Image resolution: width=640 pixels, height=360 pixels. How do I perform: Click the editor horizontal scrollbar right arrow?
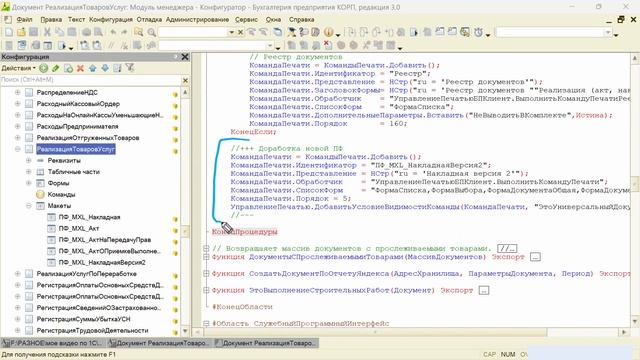[x=624, y=332]
